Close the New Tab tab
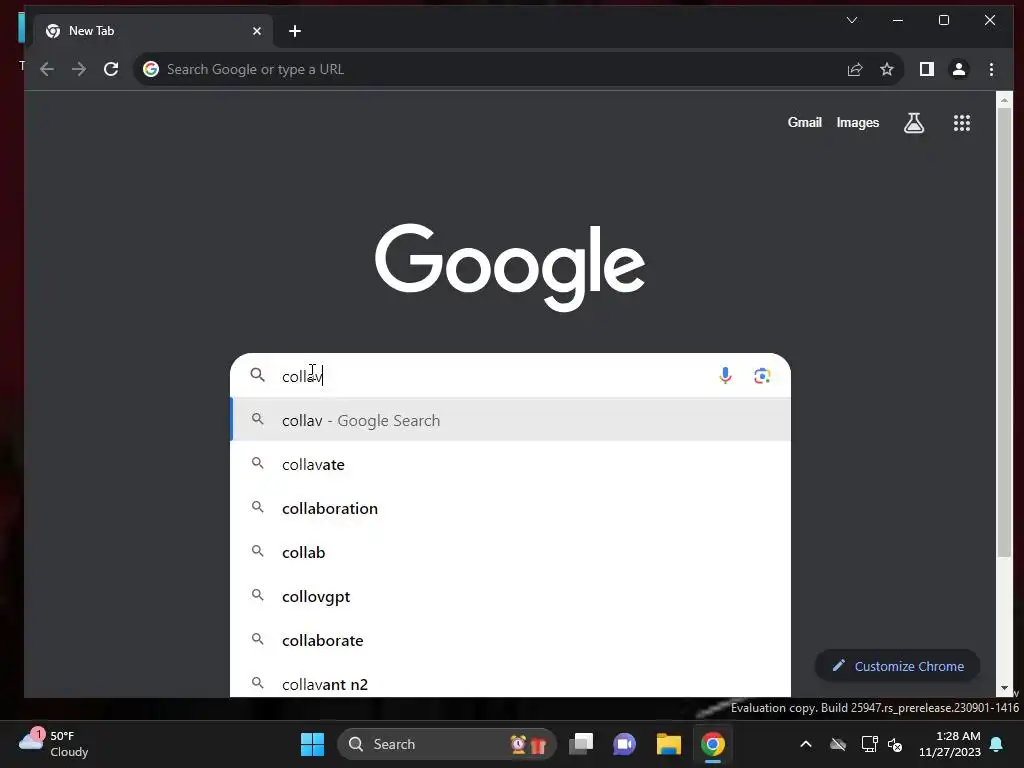The height and width of the screenshot is (768, 1024). (x=257, y=31)
